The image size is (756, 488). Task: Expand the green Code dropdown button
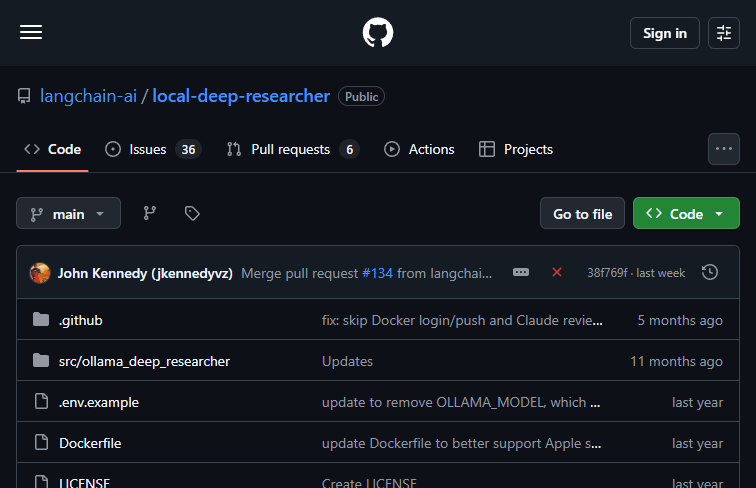(x=686, y=213)
